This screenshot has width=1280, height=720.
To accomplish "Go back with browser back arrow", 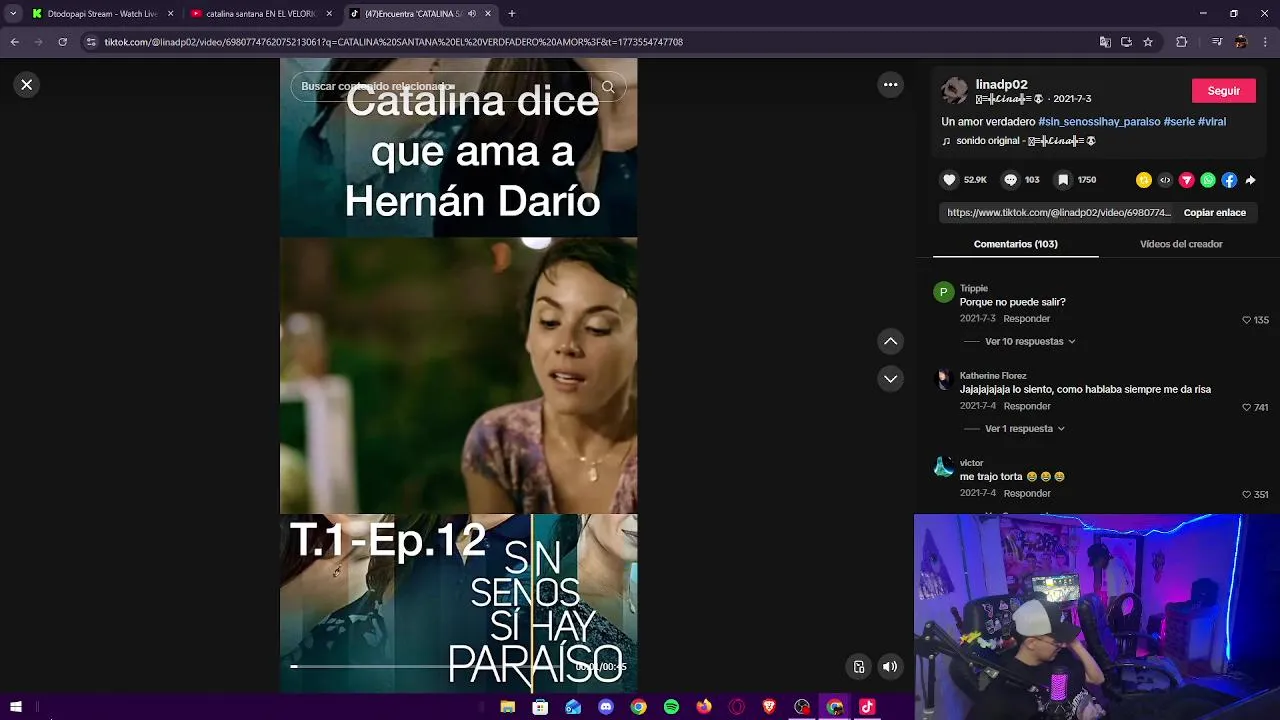I will (14, 42).
